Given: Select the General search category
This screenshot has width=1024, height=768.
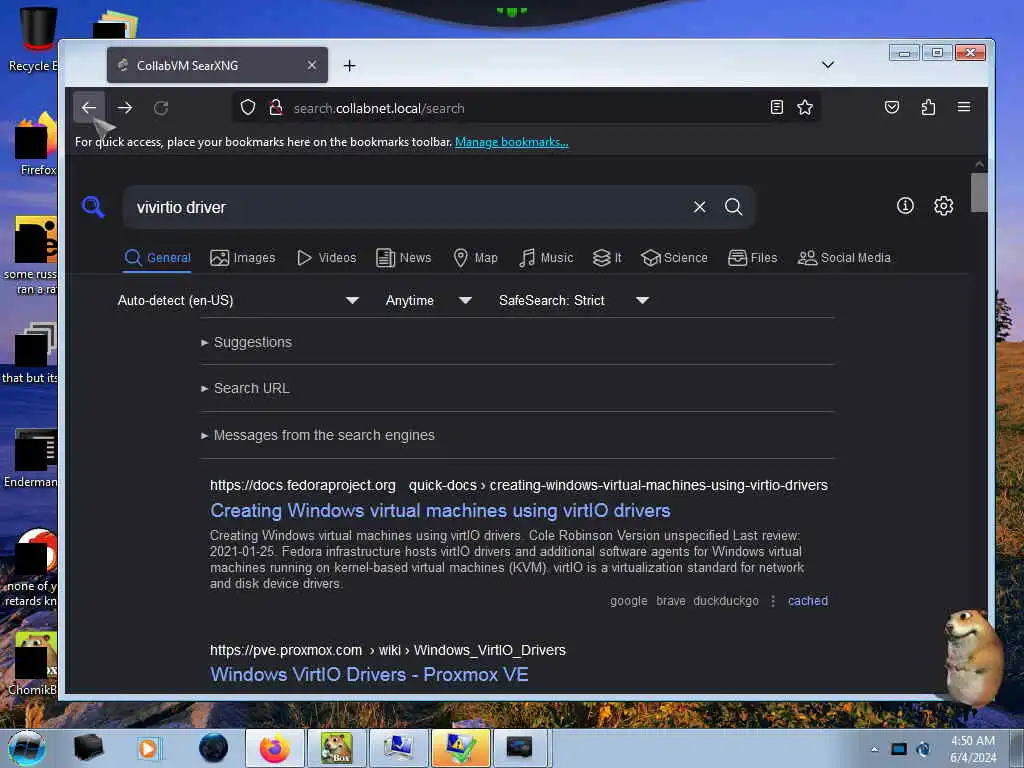Looking at the screenshot, I should click(157, 258).
